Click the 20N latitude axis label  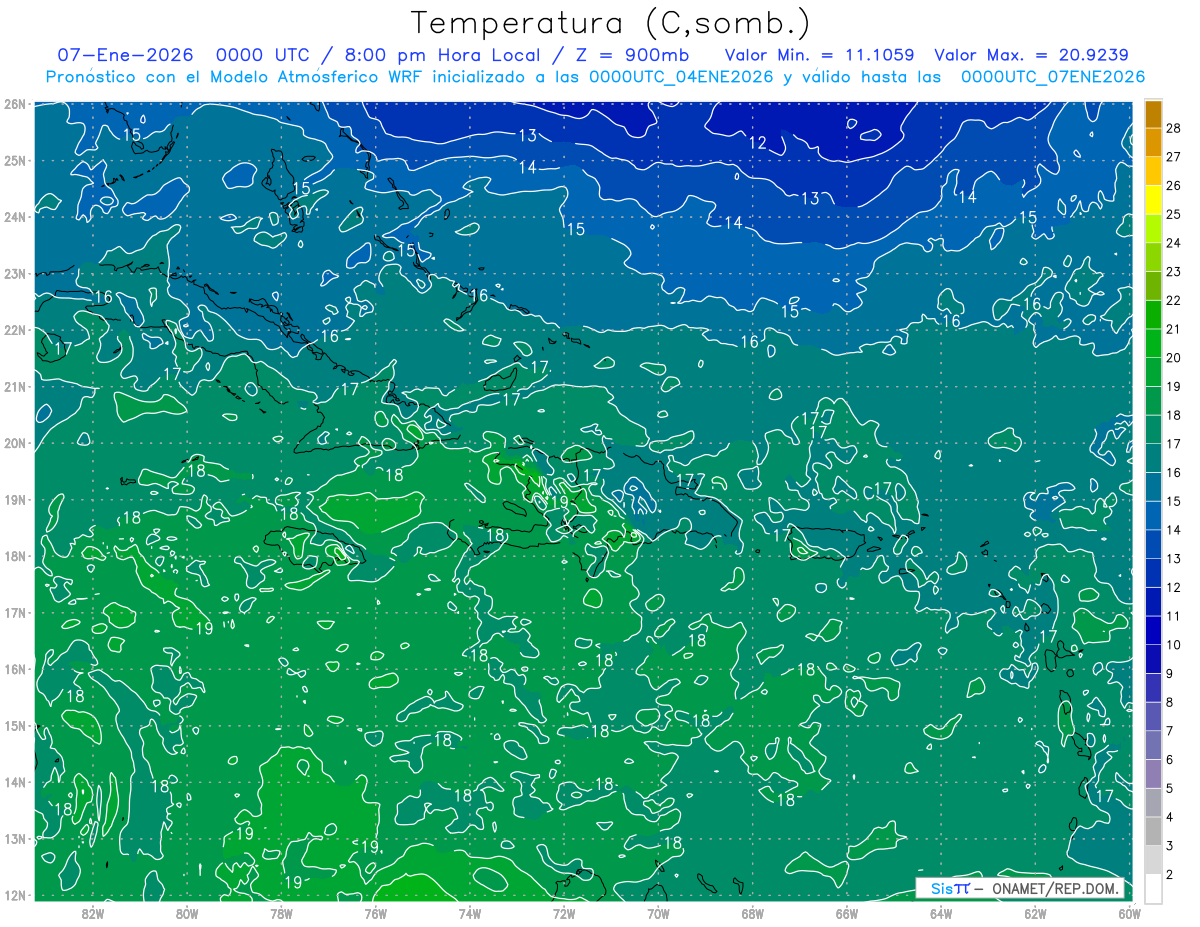(x=14, y=443)
